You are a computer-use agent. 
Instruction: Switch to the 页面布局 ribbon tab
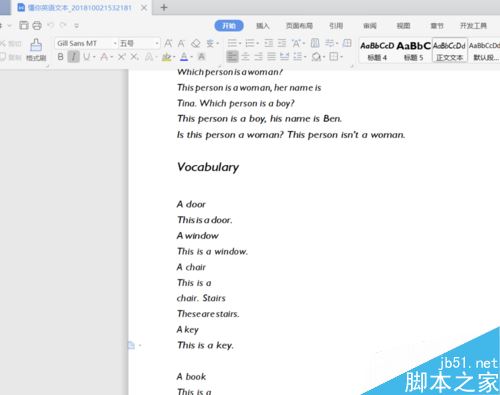click(299, 26)
